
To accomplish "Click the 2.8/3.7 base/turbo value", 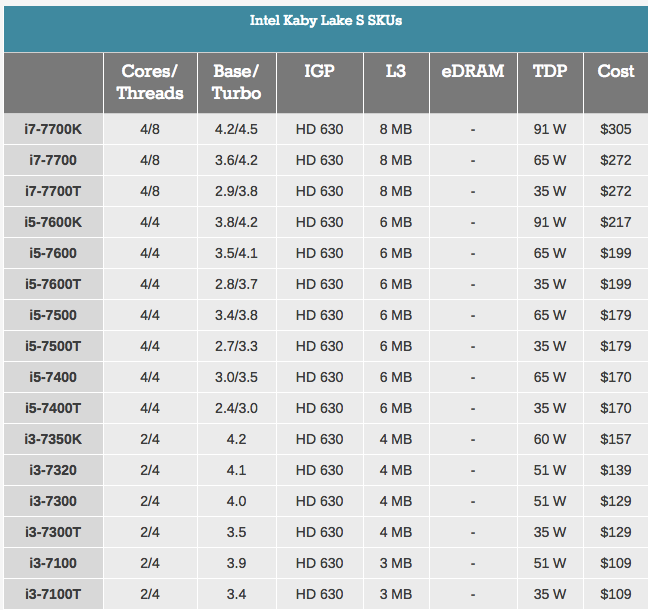I will (236, 284).
